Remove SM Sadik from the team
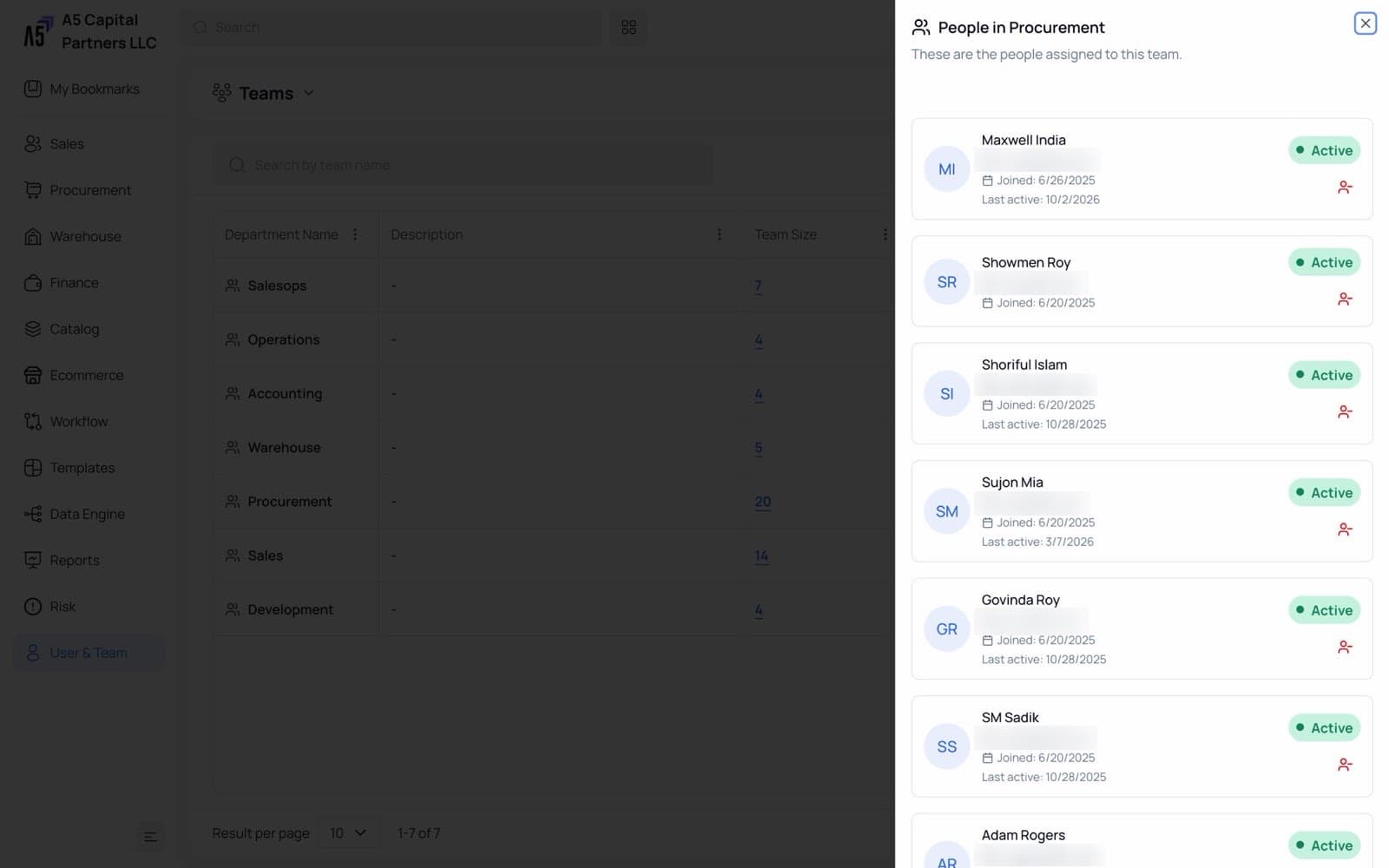Image resolution: width=1389 pixels, height=868 pixels. 1345,764
